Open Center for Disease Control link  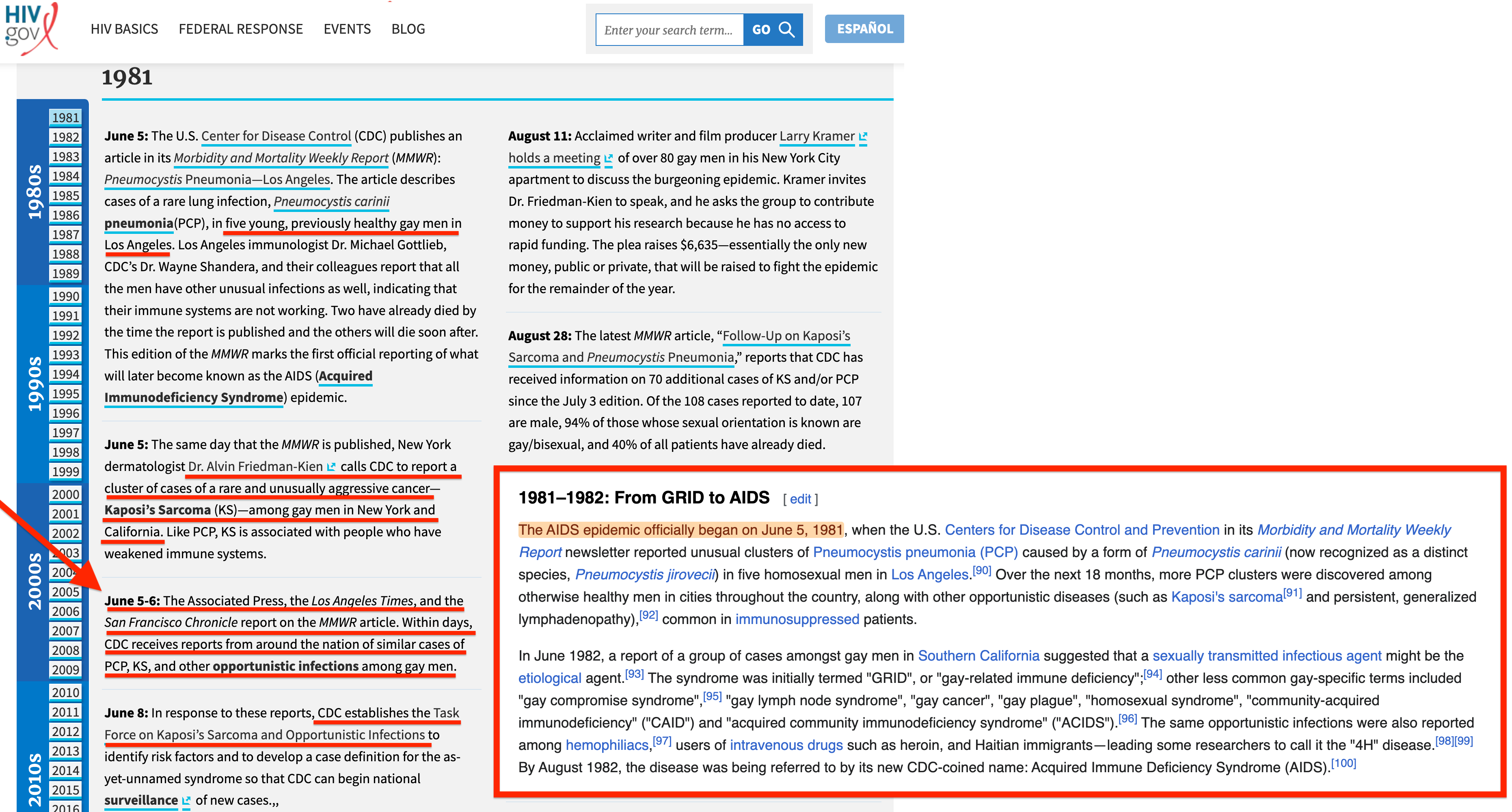click(x=276, y=136)
